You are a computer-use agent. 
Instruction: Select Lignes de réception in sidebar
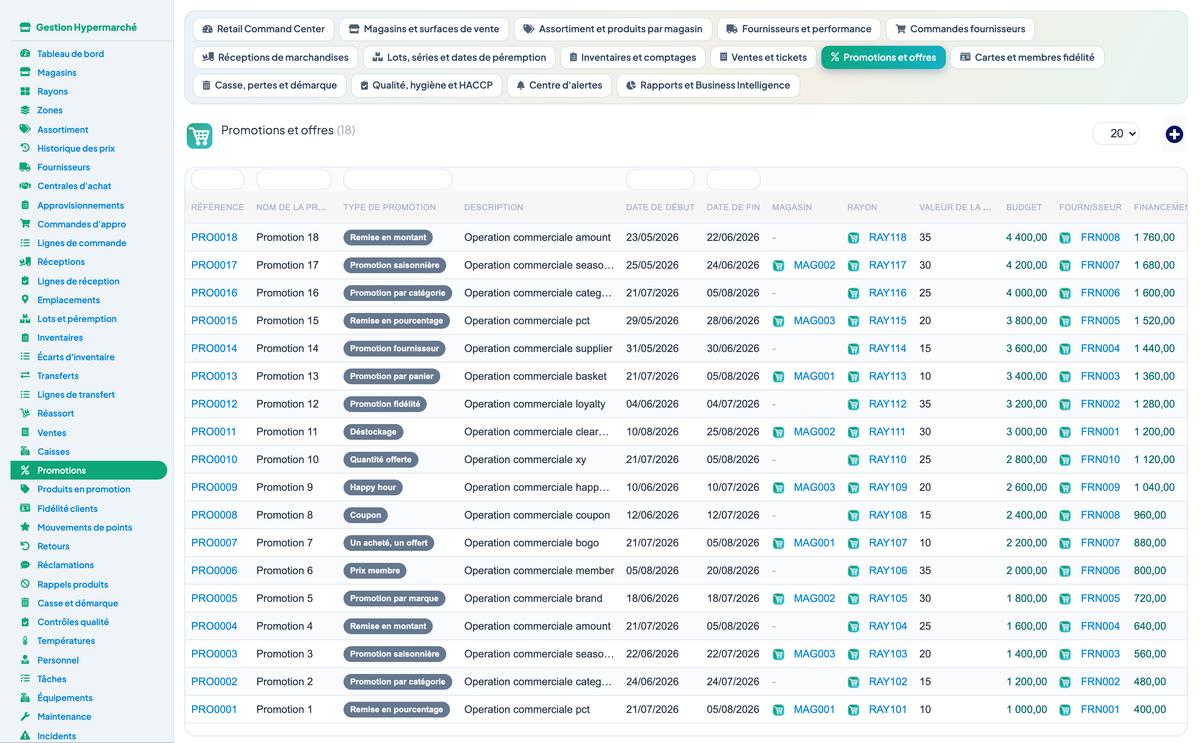click(x=78, y=281)
